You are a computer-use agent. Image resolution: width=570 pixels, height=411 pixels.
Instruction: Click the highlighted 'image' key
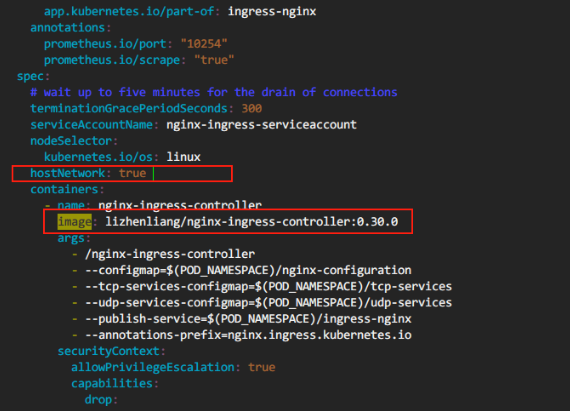click(75, 222)
